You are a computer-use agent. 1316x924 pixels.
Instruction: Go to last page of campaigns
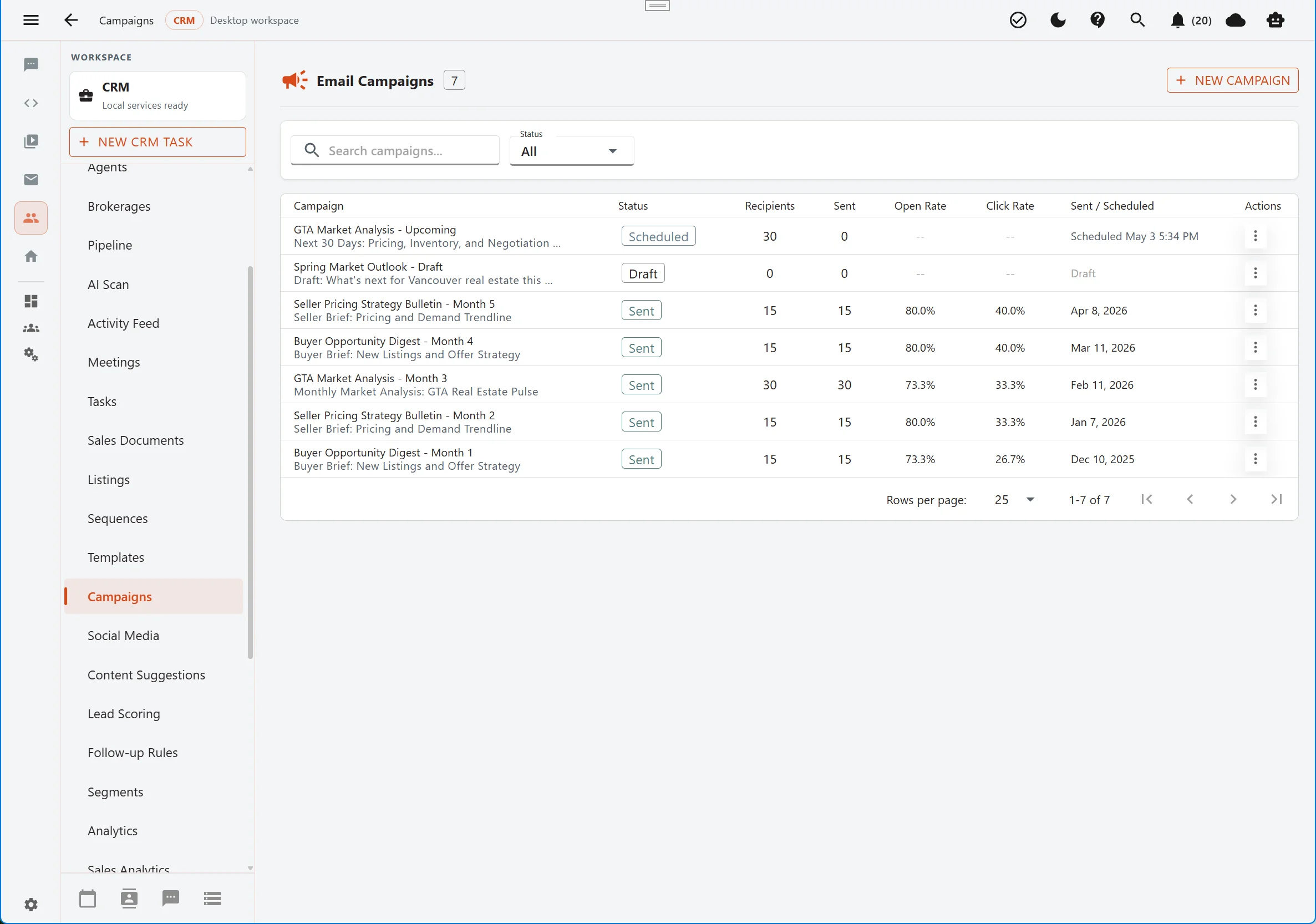point(1277,499)
